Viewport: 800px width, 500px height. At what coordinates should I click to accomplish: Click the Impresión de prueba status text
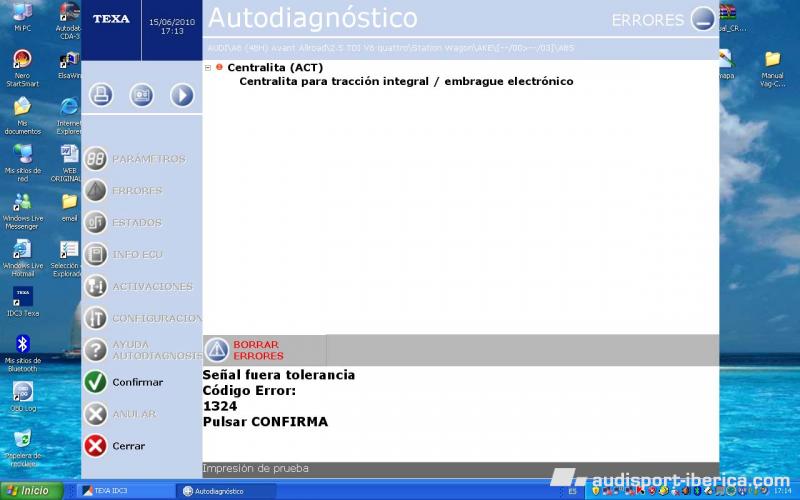pos(256,468)
